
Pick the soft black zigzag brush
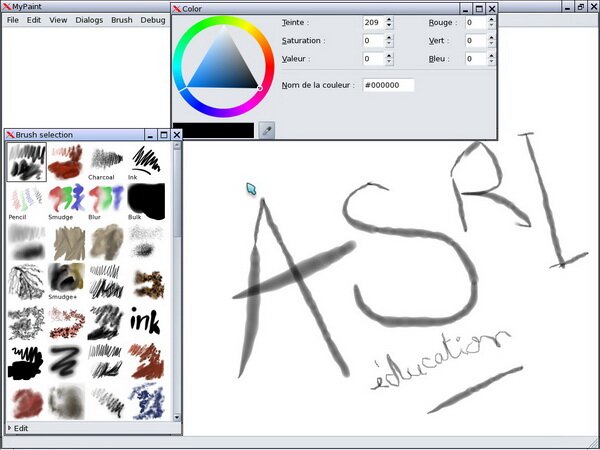[x=66, y=361]
